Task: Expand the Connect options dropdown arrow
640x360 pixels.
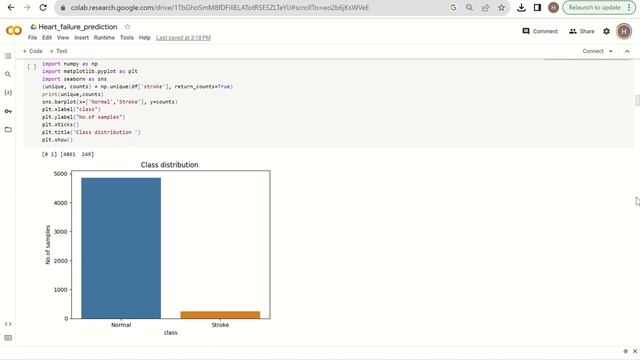Action: [x=611, y=51]
